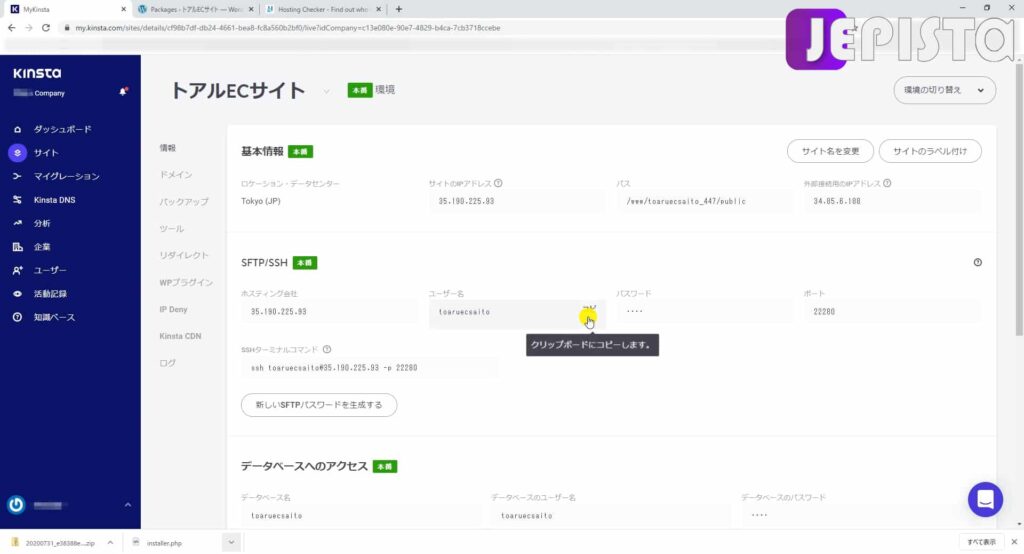The image size is (1024, 554).
Task: Click the browser forward button
Action: point(28,28)
